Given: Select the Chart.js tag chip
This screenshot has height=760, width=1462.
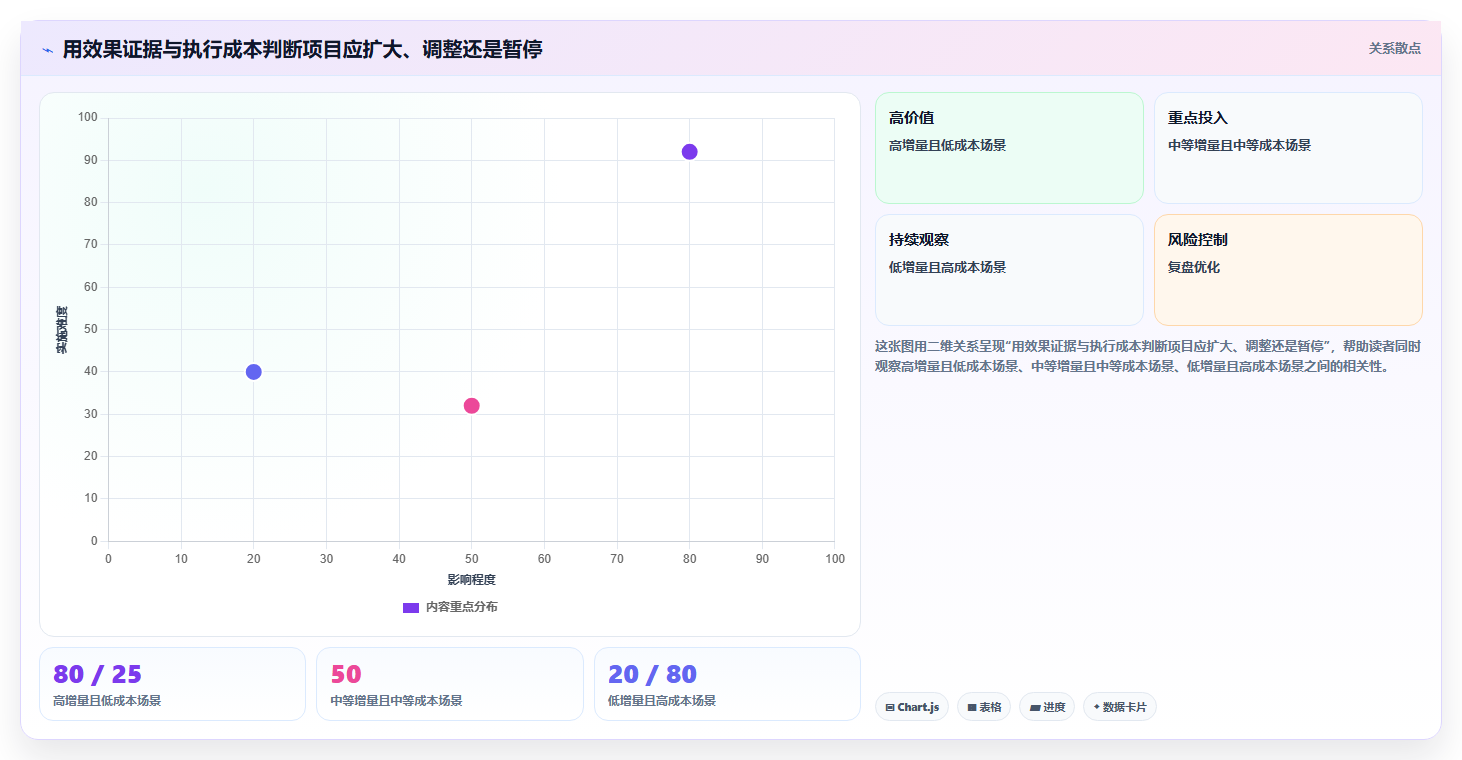Looking at the screenshot, I should (x=912, y=707).
